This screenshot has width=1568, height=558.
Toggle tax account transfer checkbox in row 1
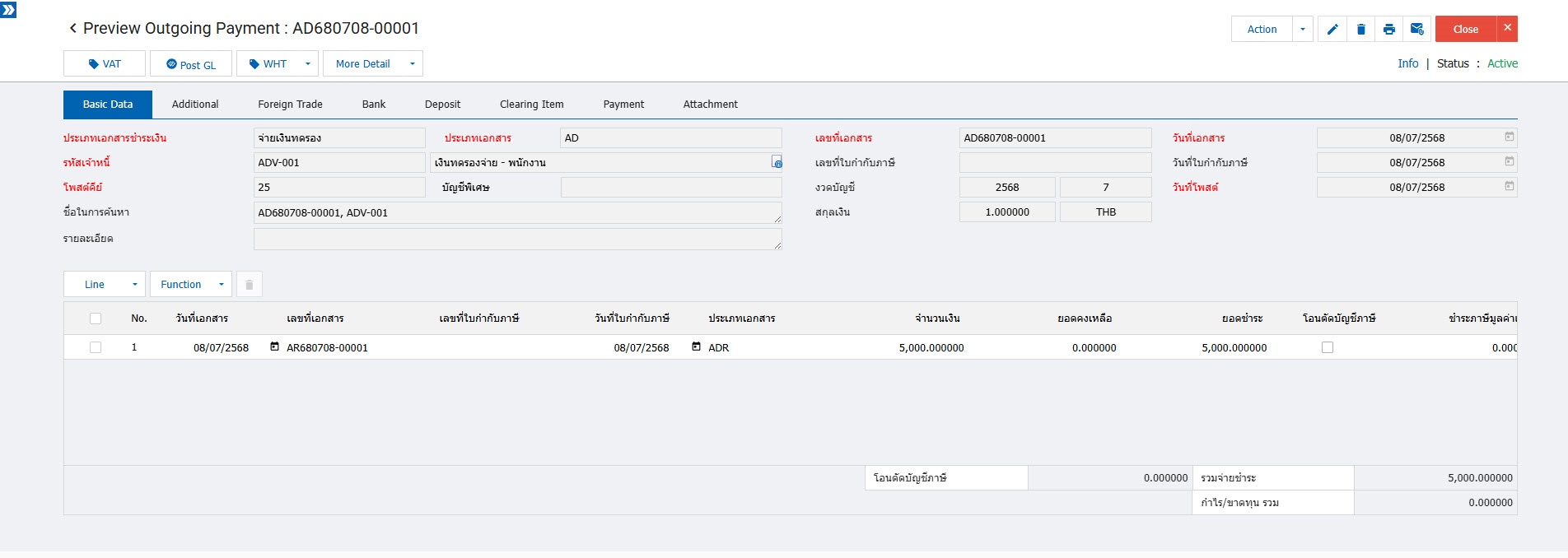click(1327, 347)
